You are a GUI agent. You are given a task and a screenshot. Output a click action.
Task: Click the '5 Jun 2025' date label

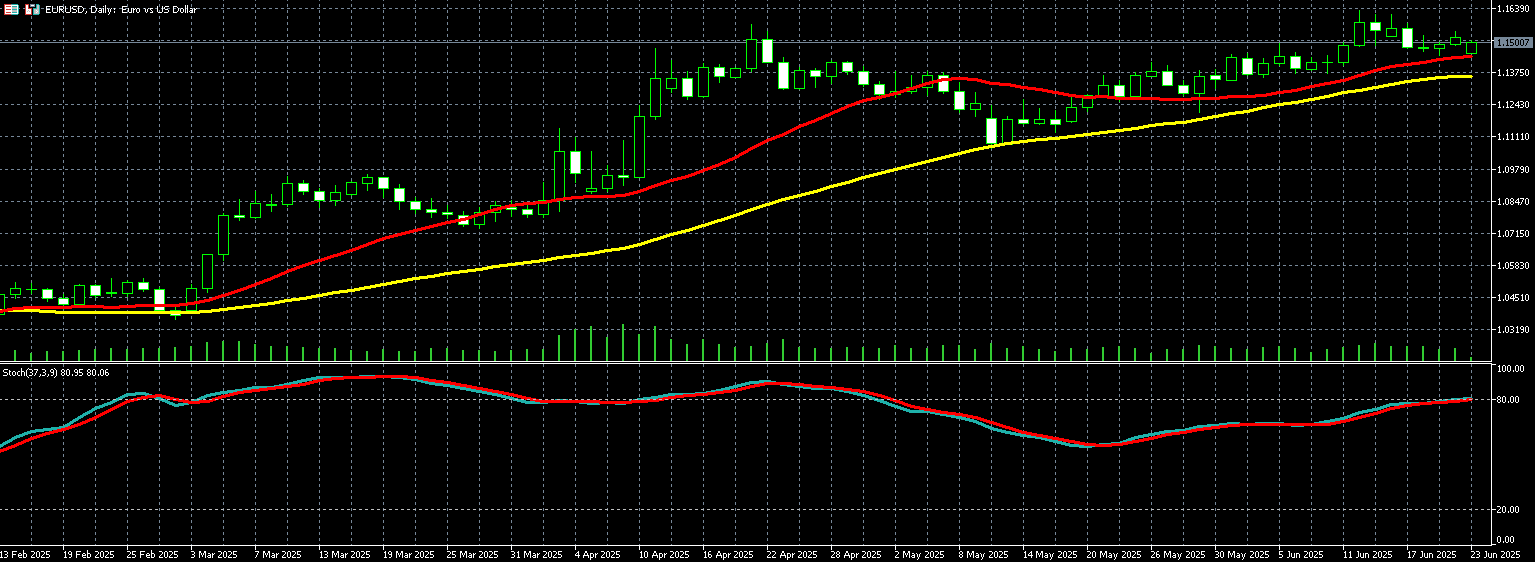[1302, 554]
